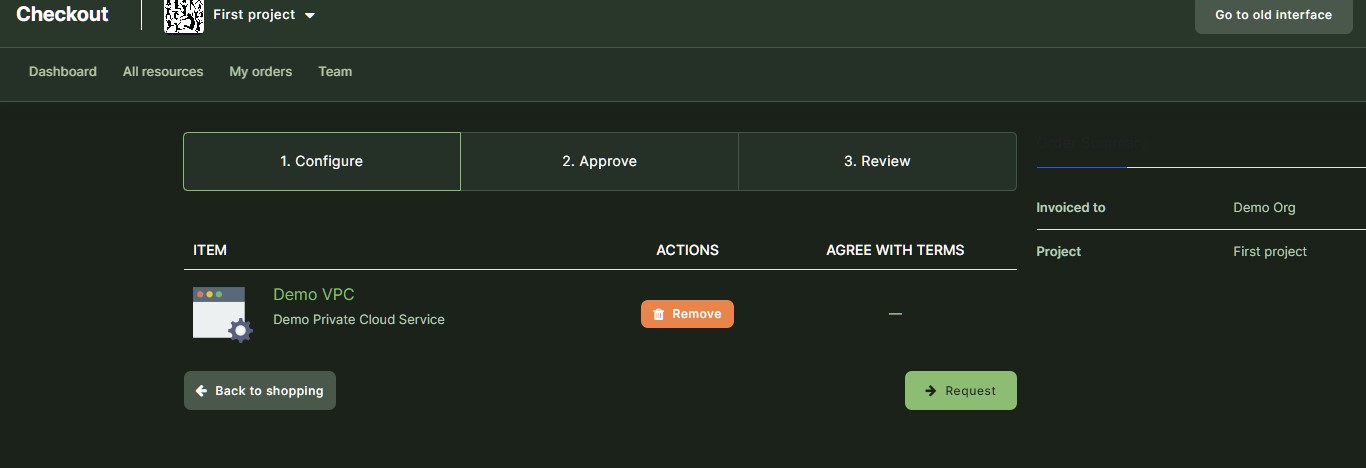Image resolution: width=1366 pixels, height=468 pixels.
Task: Switch to the 2. Approve step
Action: coord(599,161)
